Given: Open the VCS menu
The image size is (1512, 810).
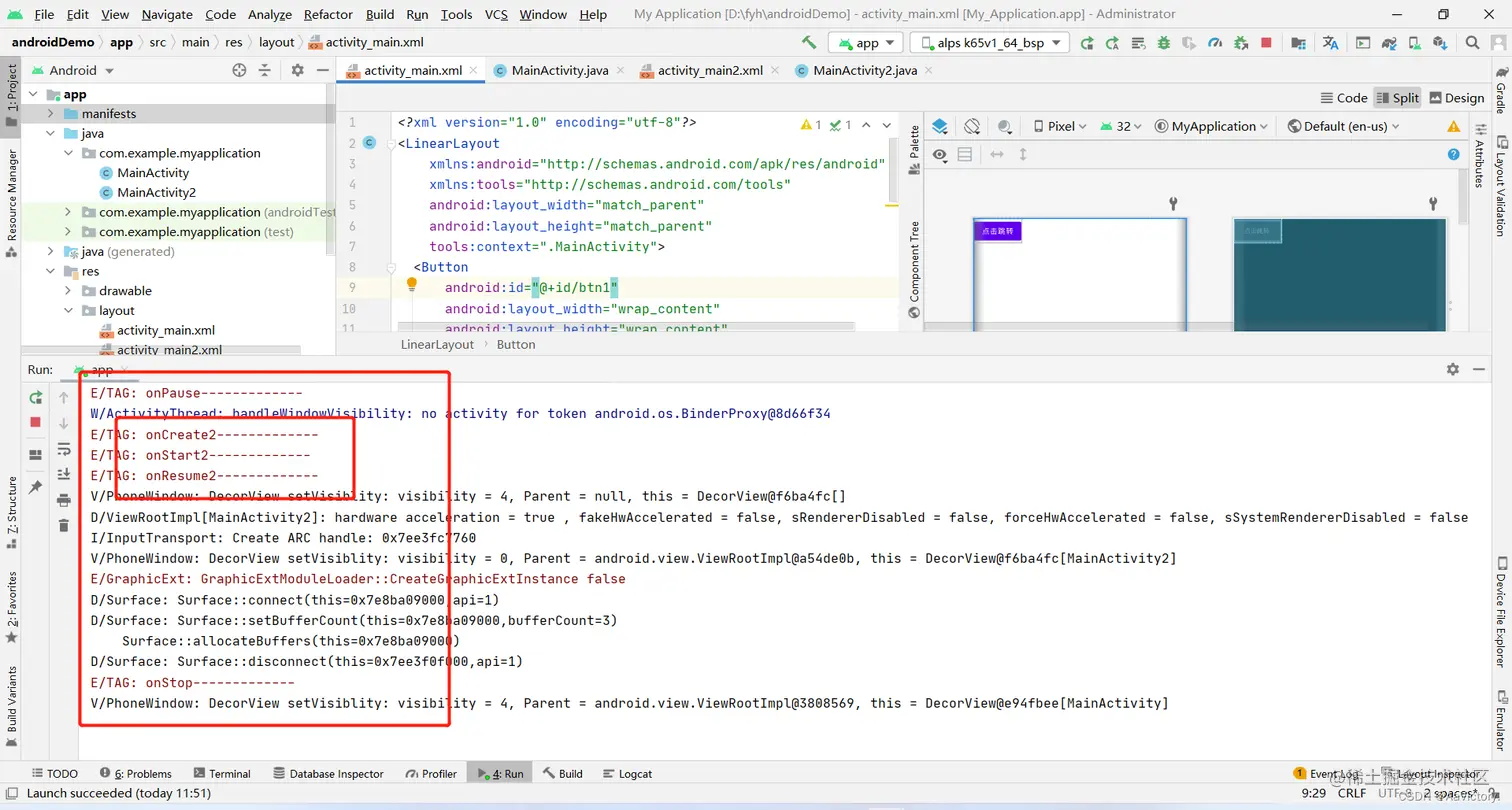Looking at the screenshot, I should pos(496,14).
